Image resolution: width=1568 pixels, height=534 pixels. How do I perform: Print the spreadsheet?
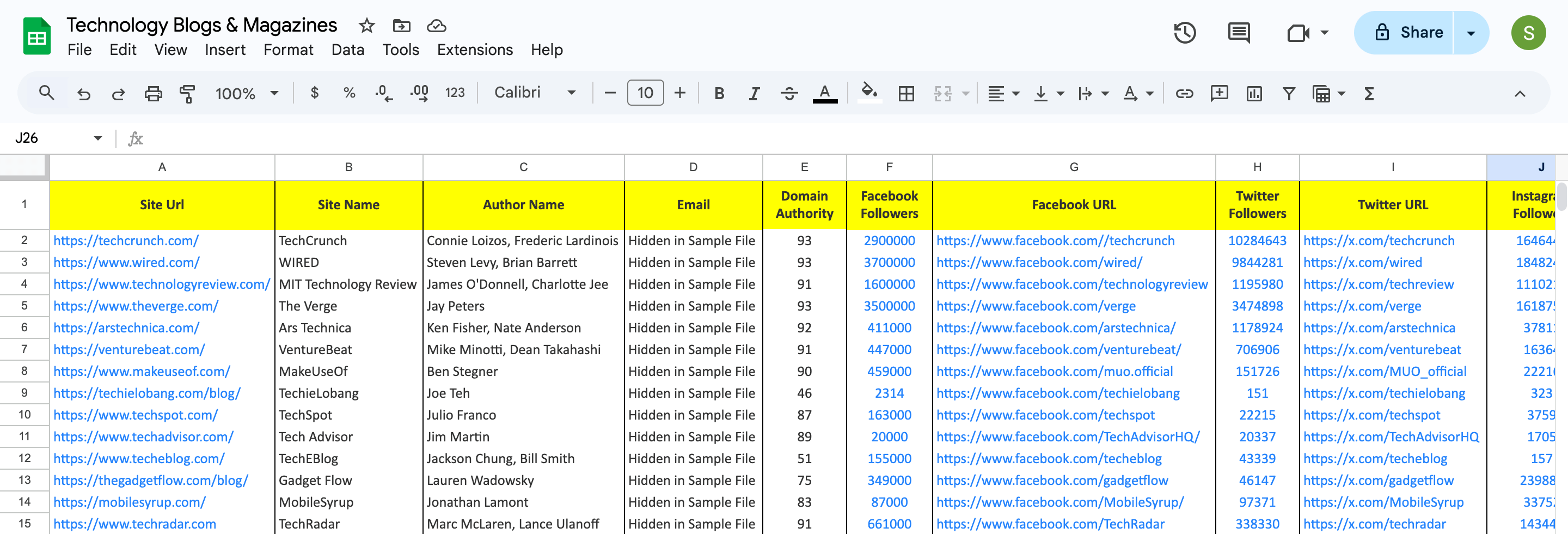click(153, 93)
